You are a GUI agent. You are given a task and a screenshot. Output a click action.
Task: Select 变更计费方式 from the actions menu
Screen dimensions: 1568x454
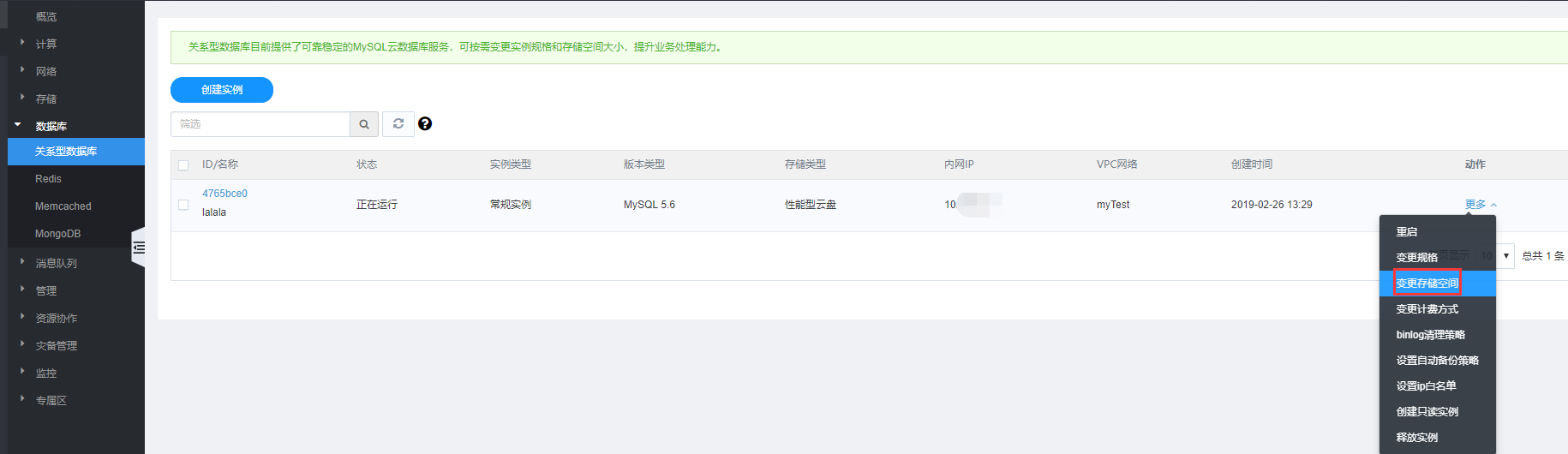pyautogui.click(x=1438, y=309)
